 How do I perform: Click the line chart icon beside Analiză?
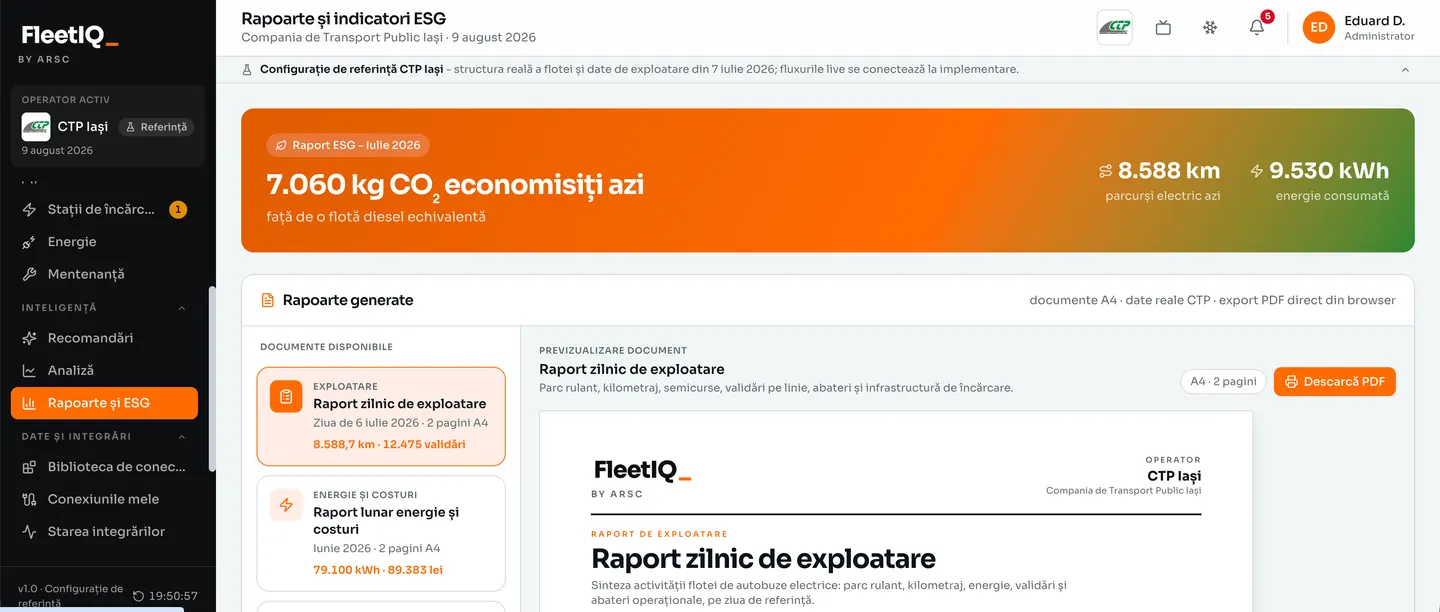point(30,370)
